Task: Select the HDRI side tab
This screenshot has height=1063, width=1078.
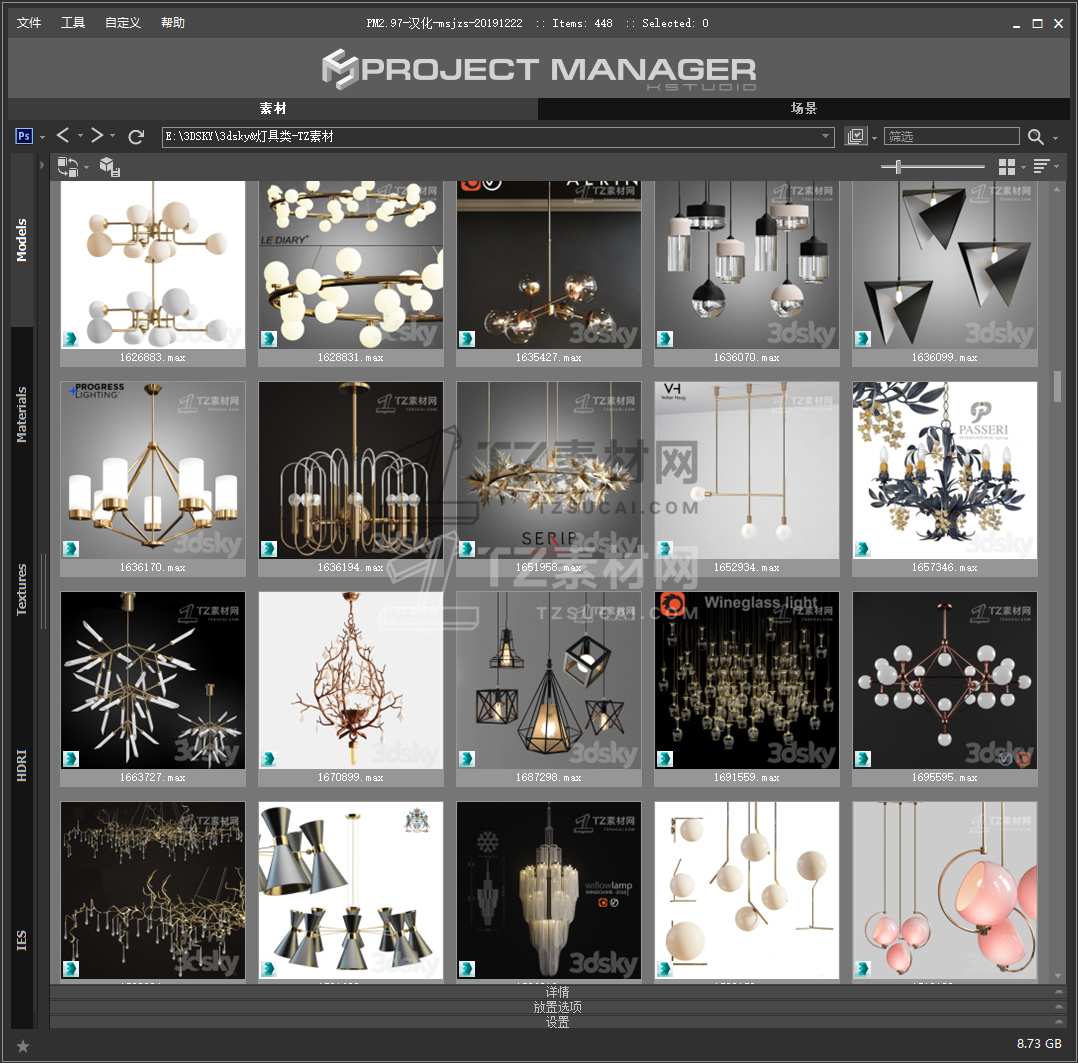Action: pos(22,765)
